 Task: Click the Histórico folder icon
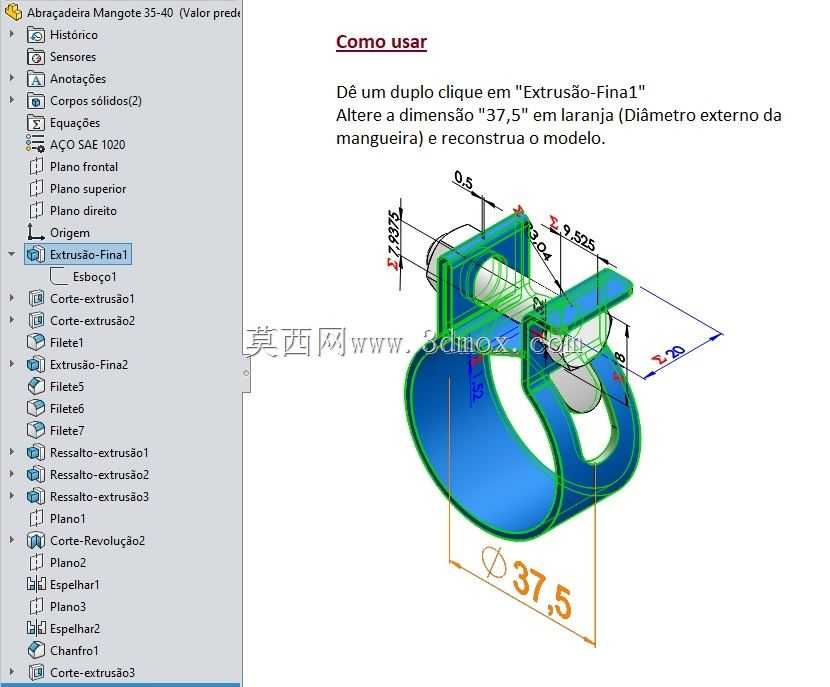pos(35,35)
